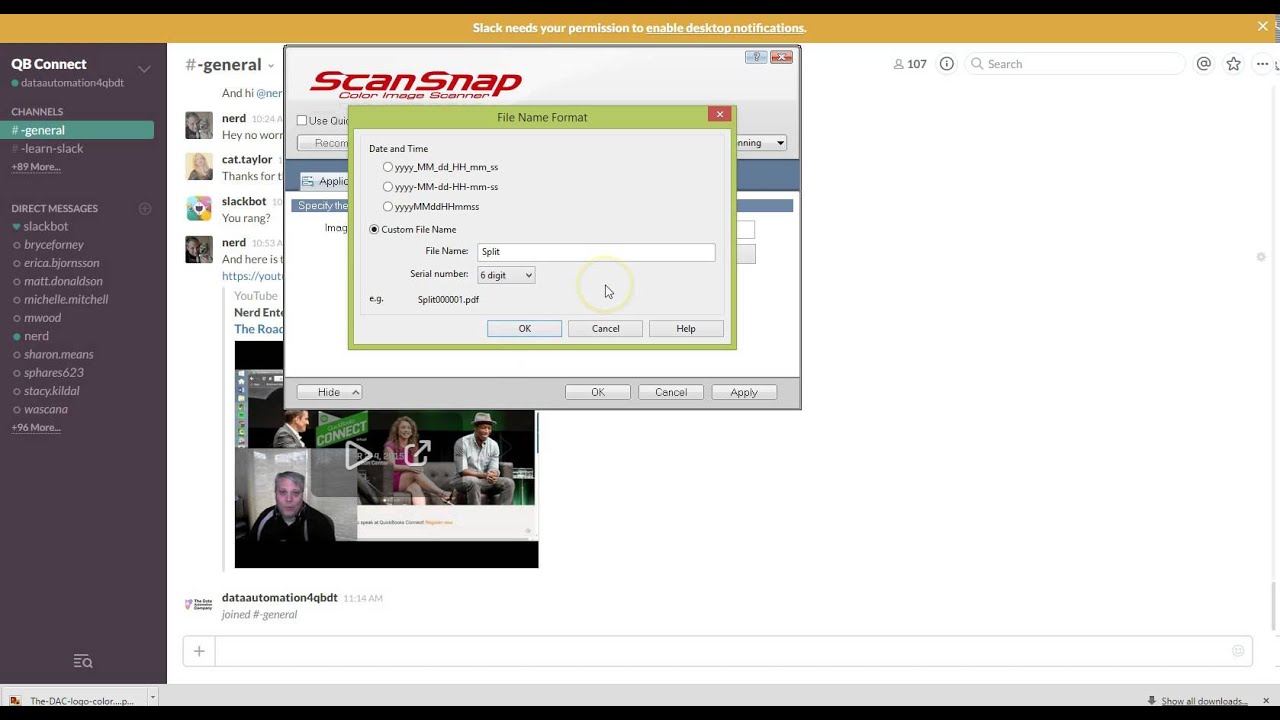Open matt.donaldson direct message

(63, 282)
